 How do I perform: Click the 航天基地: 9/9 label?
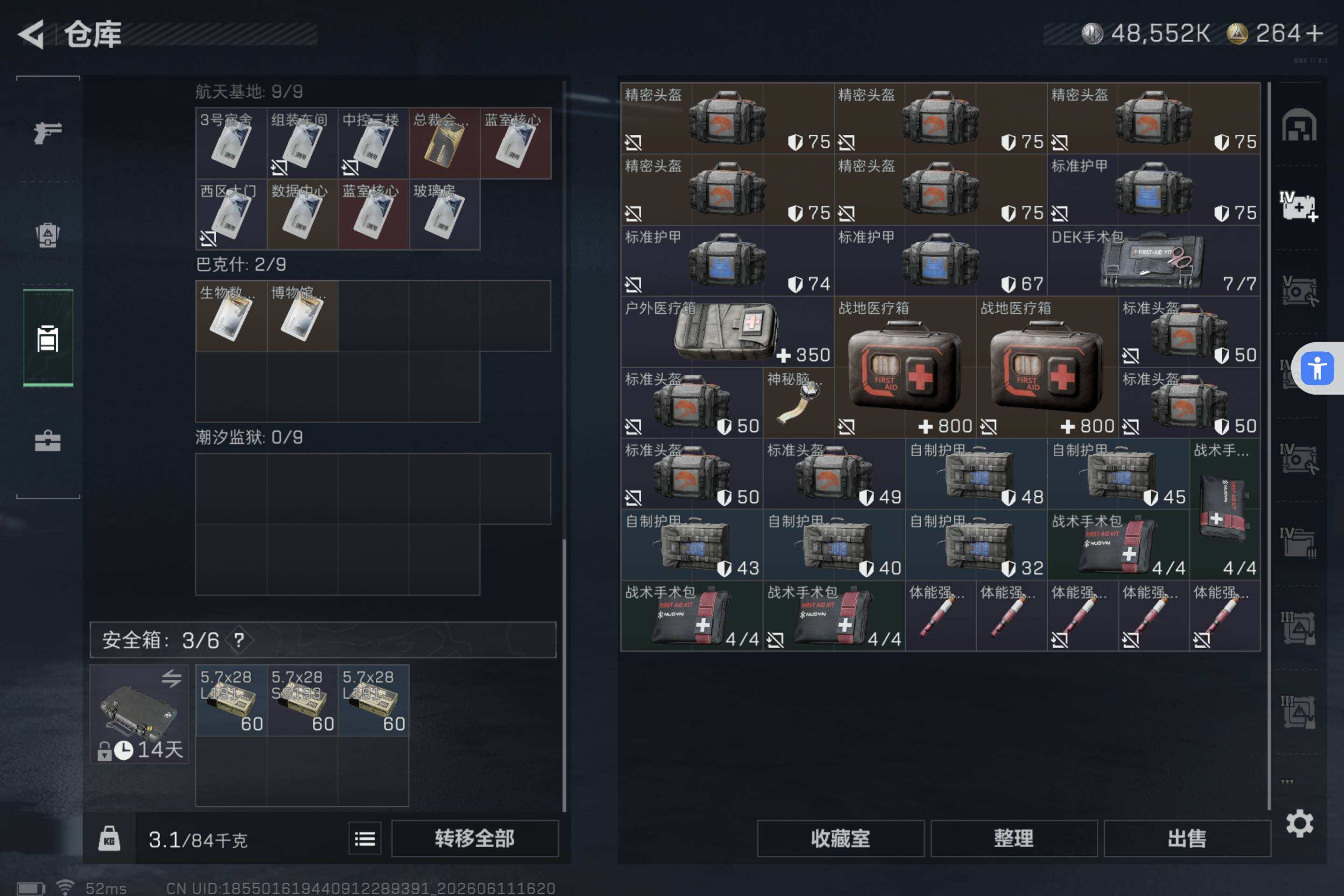pyautogui.click(x=249, y=91)
